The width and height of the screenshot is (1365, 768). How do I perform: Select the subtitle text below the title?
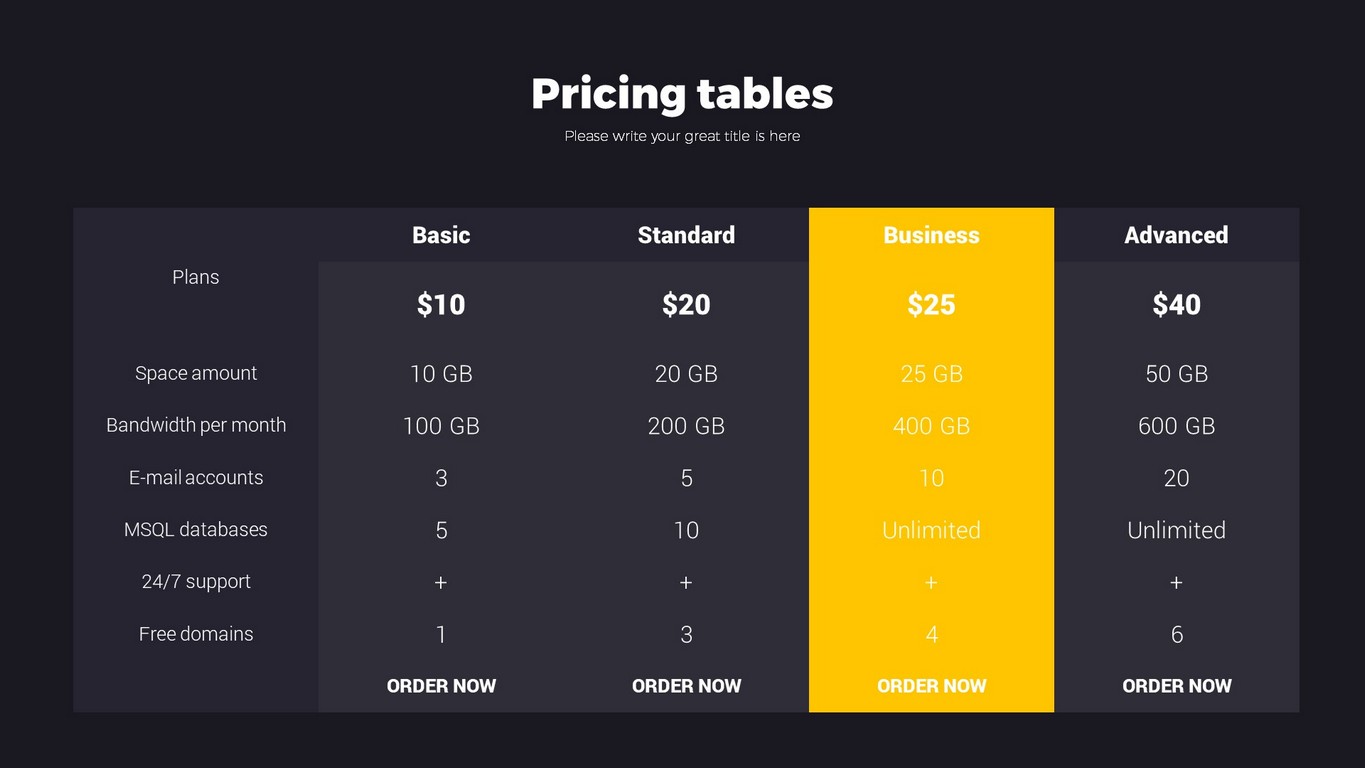coord(682,136)
